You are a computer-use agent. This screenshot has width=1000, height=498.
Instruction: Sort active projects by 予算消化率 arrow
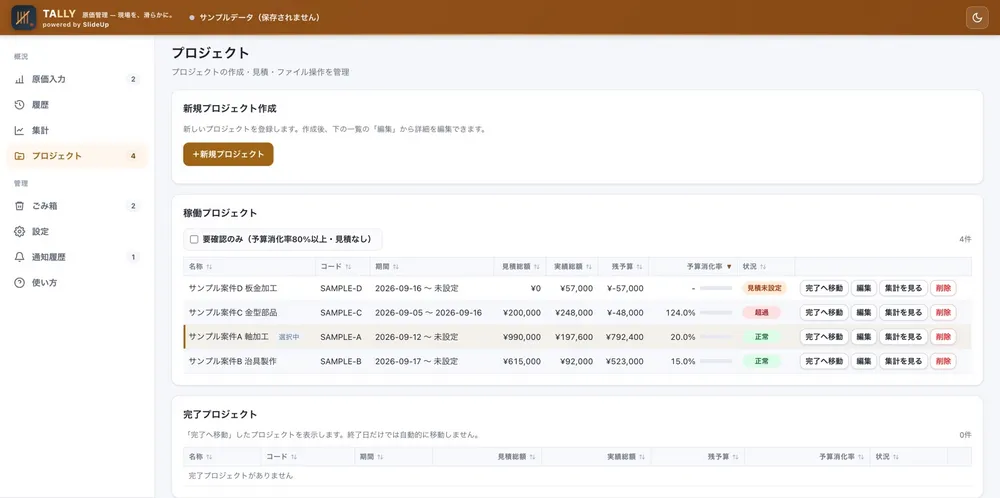point(729,267)
